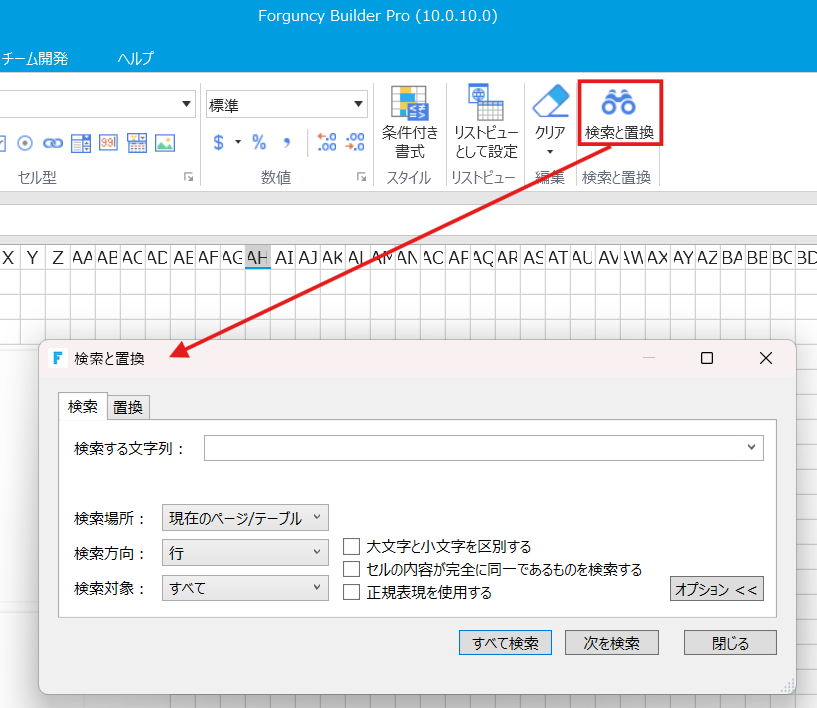Image resolution: width=817 pixels, height=708 pixels.
Task: Open the 検索対象 dropdown showing すべて
Action: coord(245,588)
